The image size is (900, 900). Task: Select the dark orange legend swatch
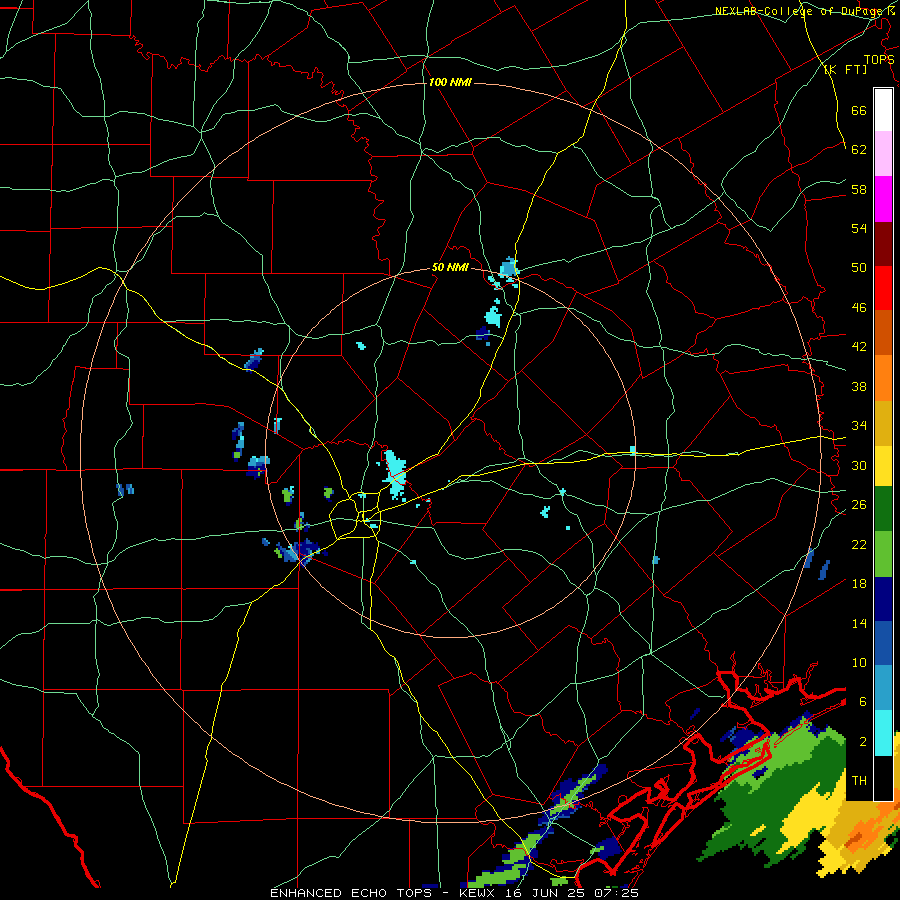883,332
